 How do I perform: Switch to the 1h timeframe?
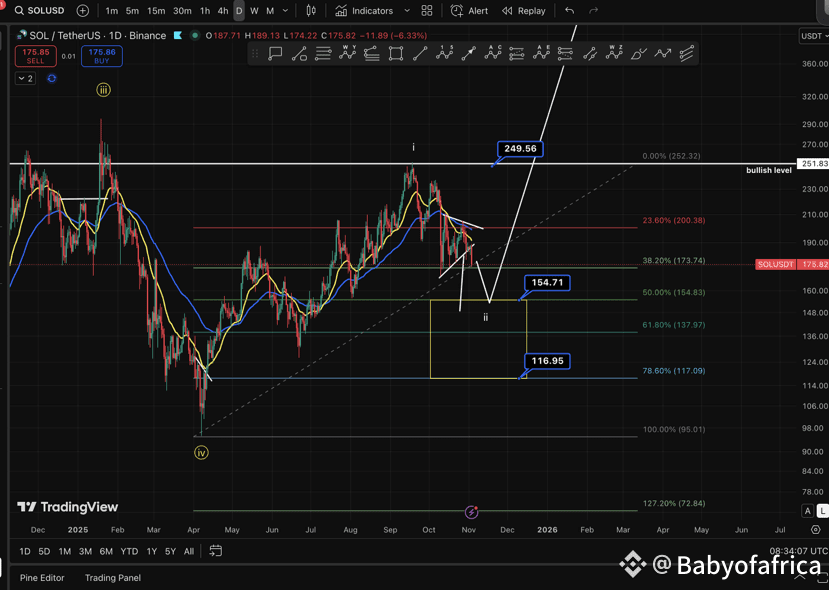pyautogui.click(x=205, y=11)
